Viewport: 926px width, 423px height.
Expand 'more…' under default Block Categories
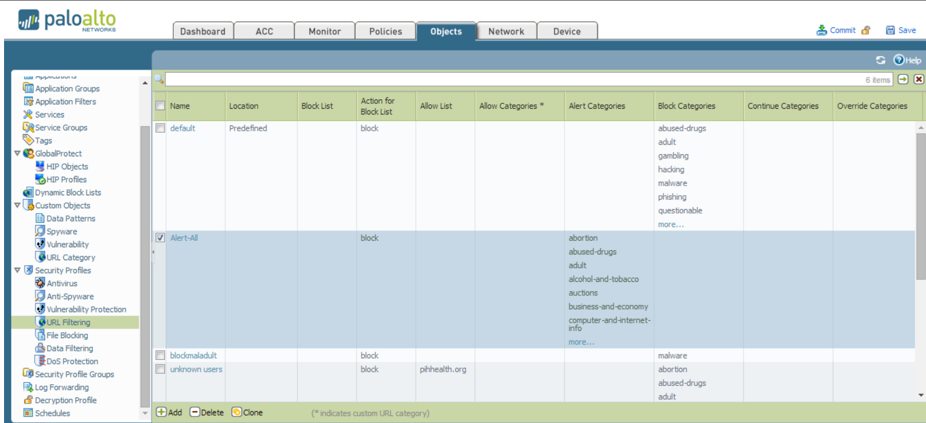coord(670,224)
